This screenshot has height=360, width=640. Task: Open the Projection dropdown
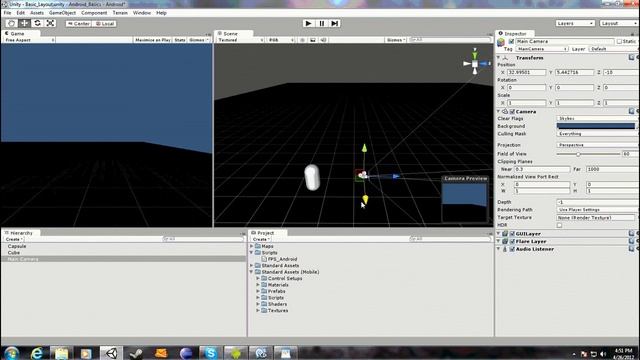598,145
